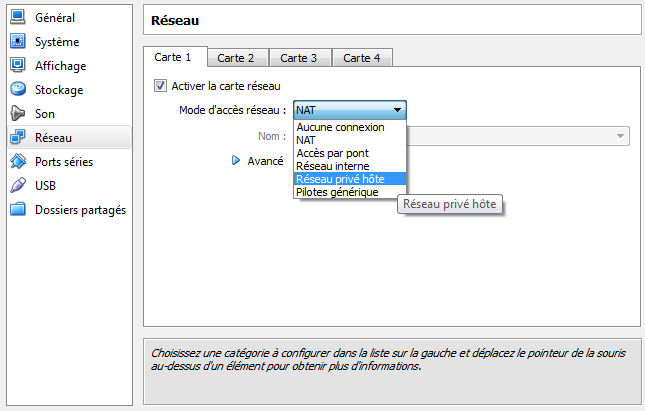Click the Stockage disk icon
645x411 pixels.
coord(18,90)
